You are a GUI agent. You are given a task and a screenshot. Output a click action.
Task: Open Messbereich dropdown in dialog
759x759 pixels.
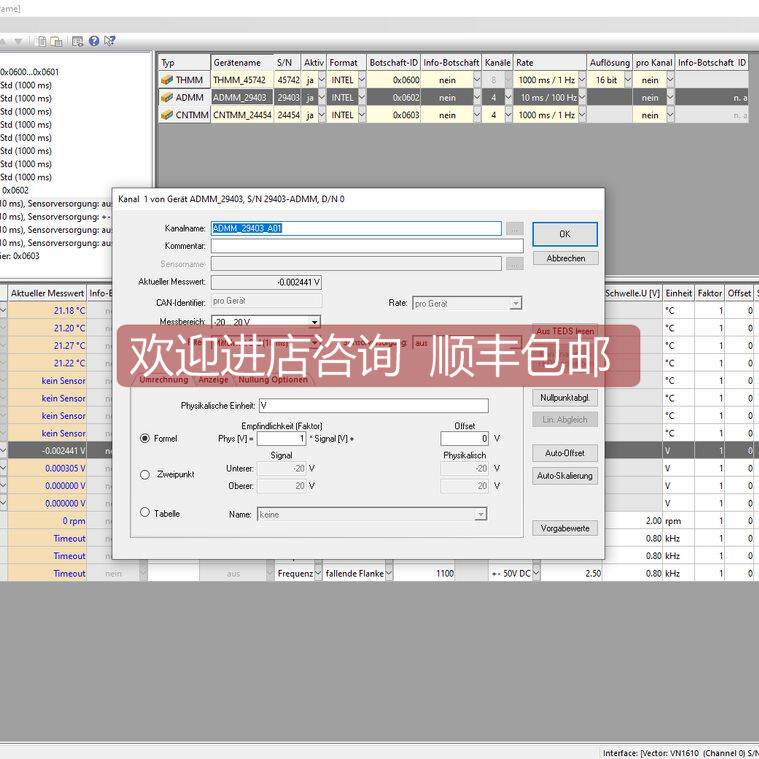315,322
